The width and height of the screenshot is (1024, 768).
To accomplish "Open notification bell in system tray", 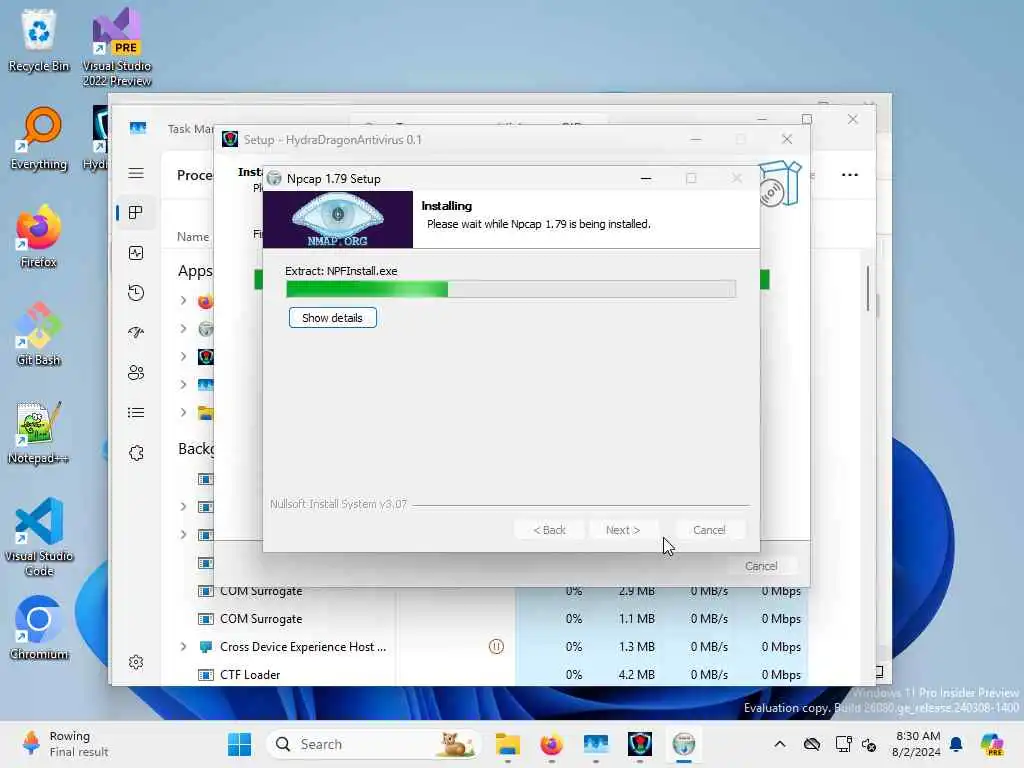I will click(956, 744).
